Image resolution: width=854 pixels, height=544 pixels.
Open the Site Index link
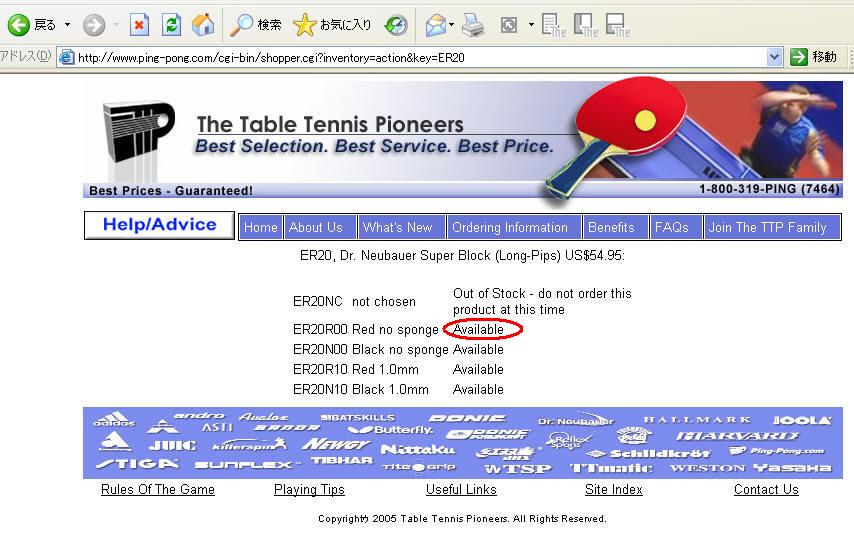point(614,490)
